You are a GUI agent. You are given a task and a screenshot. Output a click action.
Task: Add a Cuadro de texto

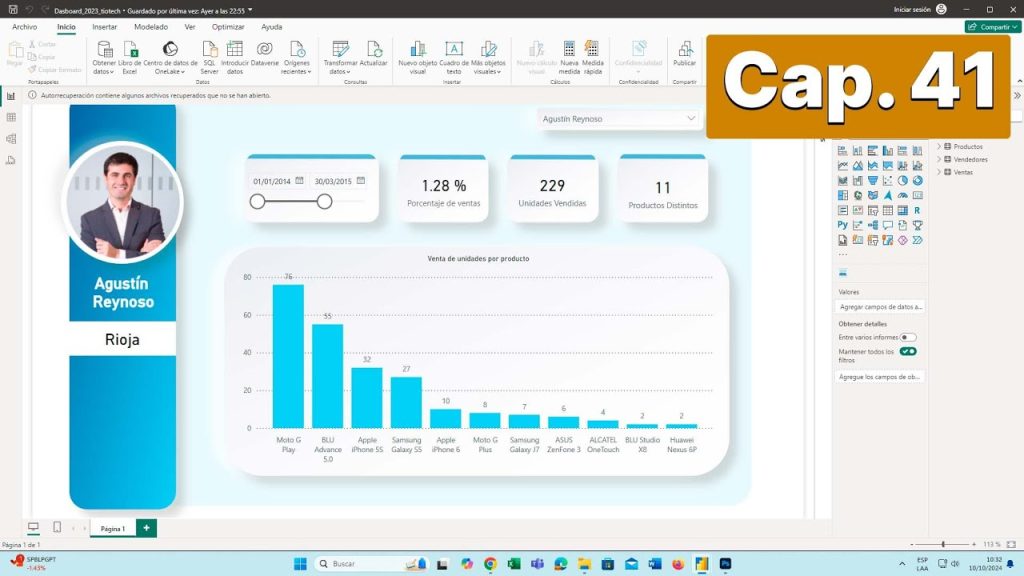454,57
